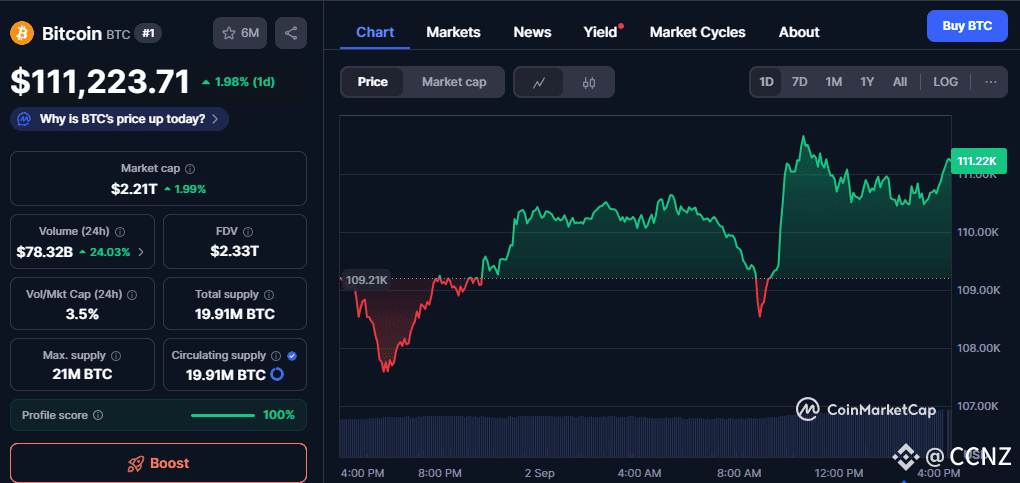
Task: Click the volume bars below the chart
Action: [644, 437]
